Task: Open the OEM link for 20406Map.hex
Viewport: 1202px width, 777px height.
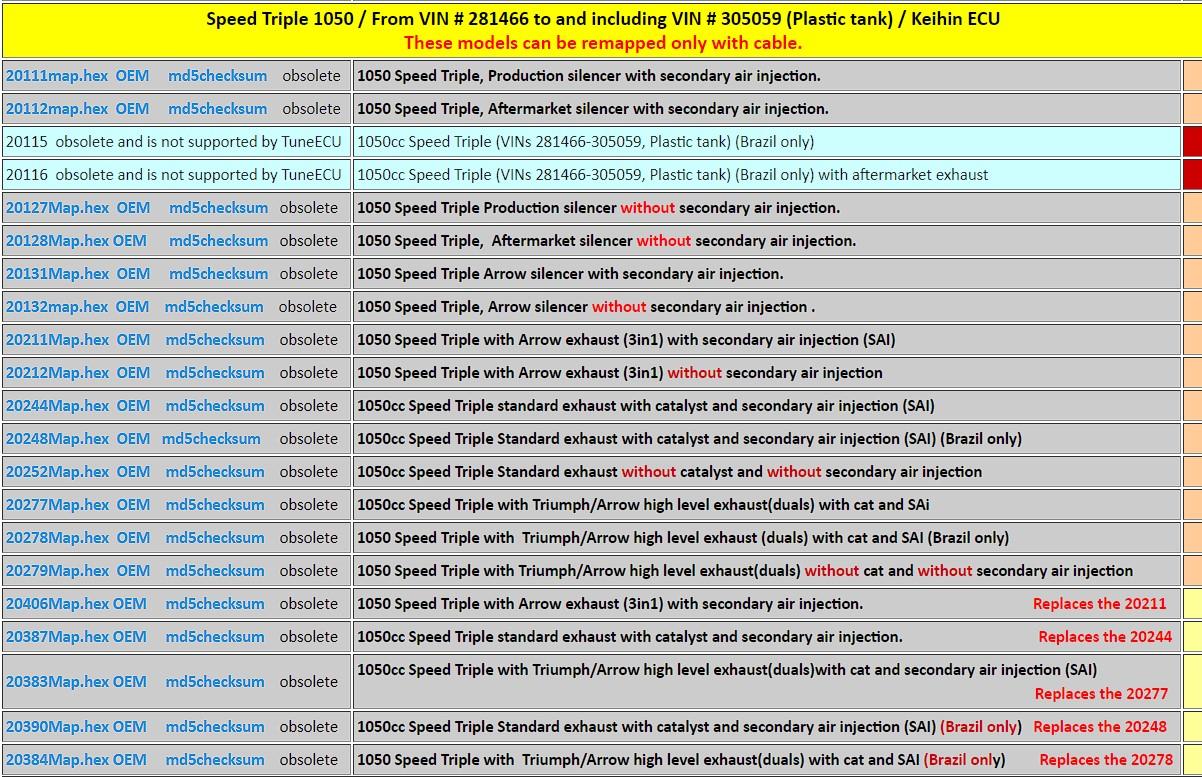Action: click(x=130, y=603)
